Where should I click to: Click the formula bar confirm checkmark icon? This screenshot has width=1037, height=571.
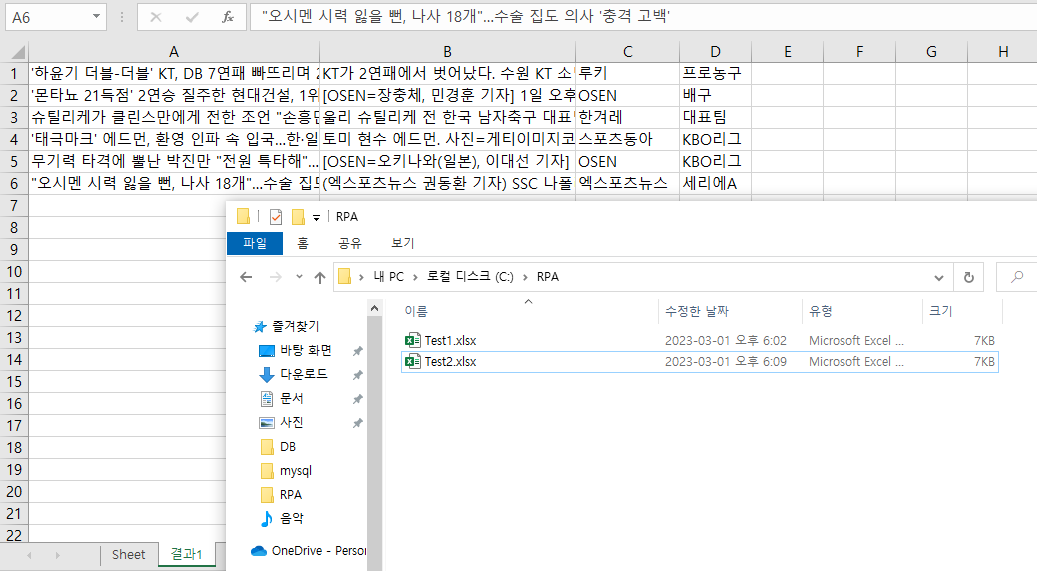tap(192, 17)
